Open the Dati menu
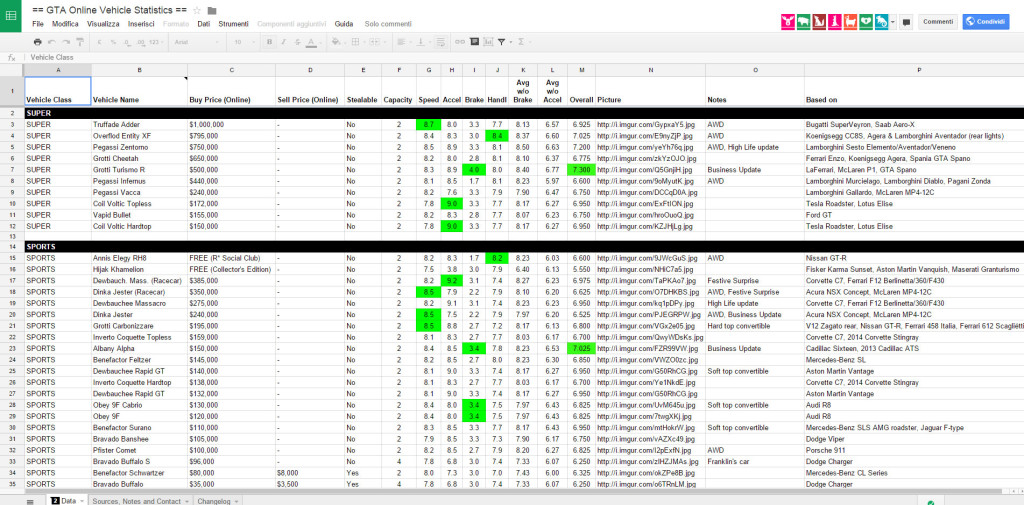1024x505 pixels. point(204,24)
